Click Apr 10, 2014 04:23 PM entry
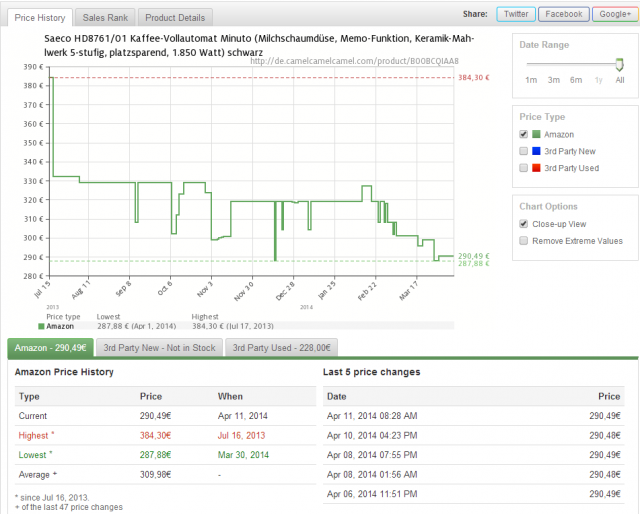Screen dimensions: 640x514 pyautogui.click(x=372, y=436)
